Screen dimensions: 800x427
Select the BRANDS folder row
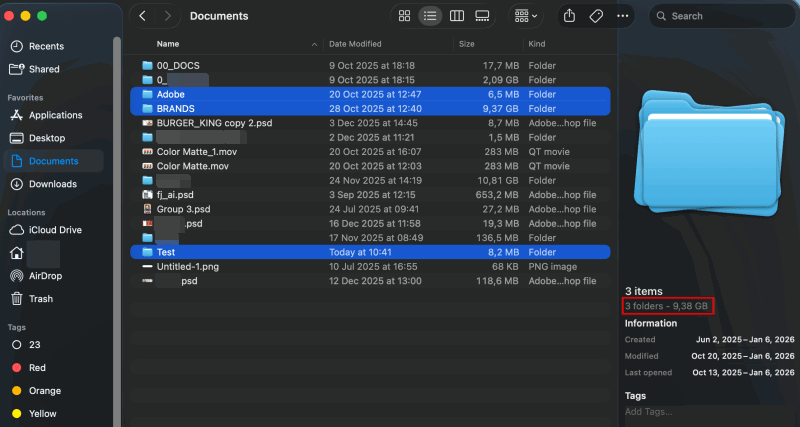point(370,108)
